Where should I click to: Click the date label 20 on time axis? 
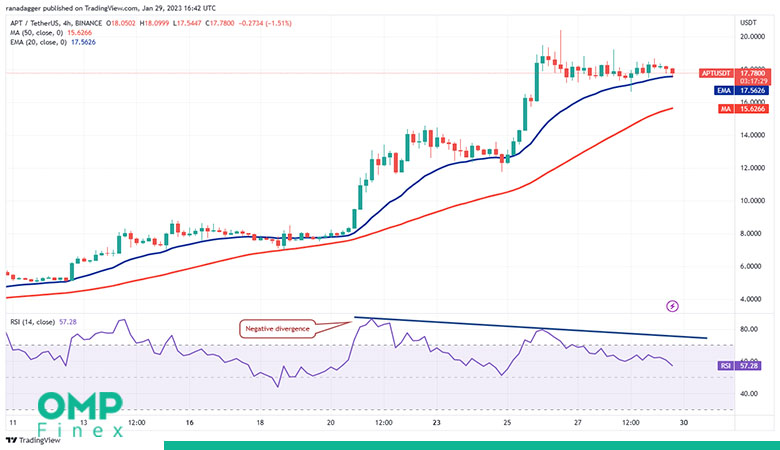331,423
